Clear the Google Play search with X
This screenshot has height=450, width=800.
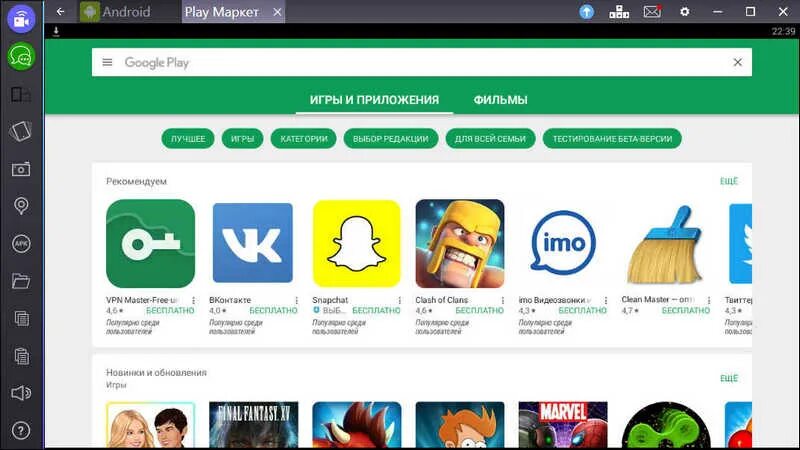click(x=737, y=62)
